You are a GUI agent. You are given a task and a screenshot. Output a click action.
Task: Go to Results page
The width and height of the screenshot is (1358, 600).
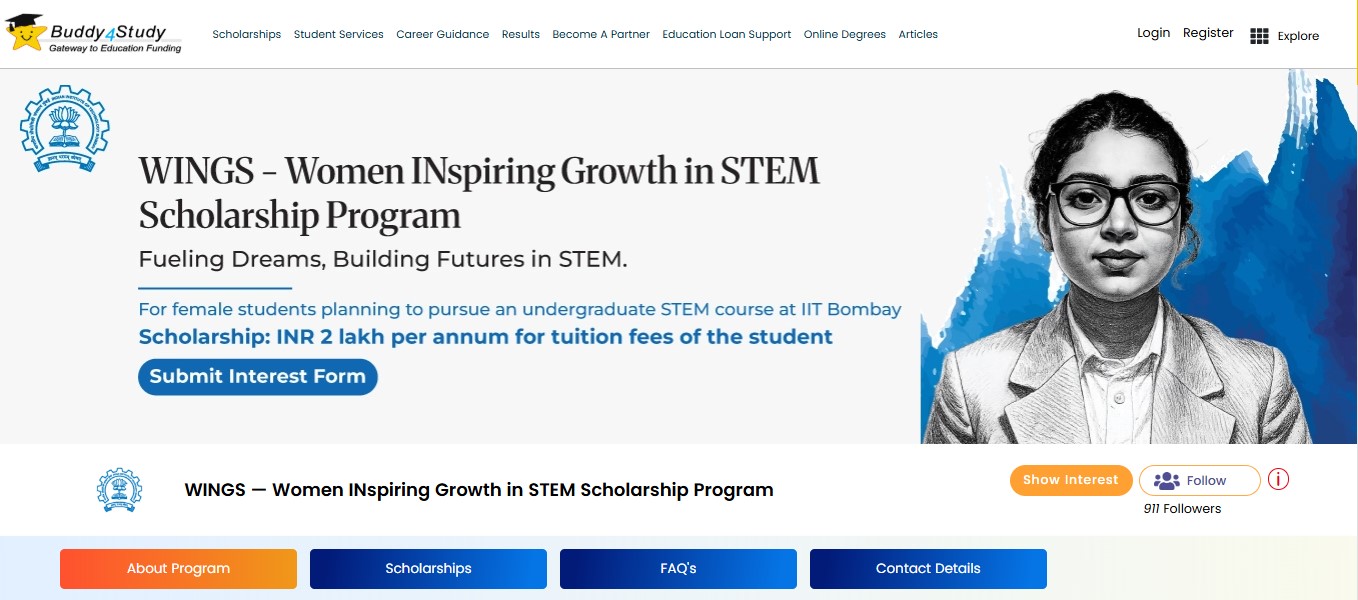click(520, 34)
